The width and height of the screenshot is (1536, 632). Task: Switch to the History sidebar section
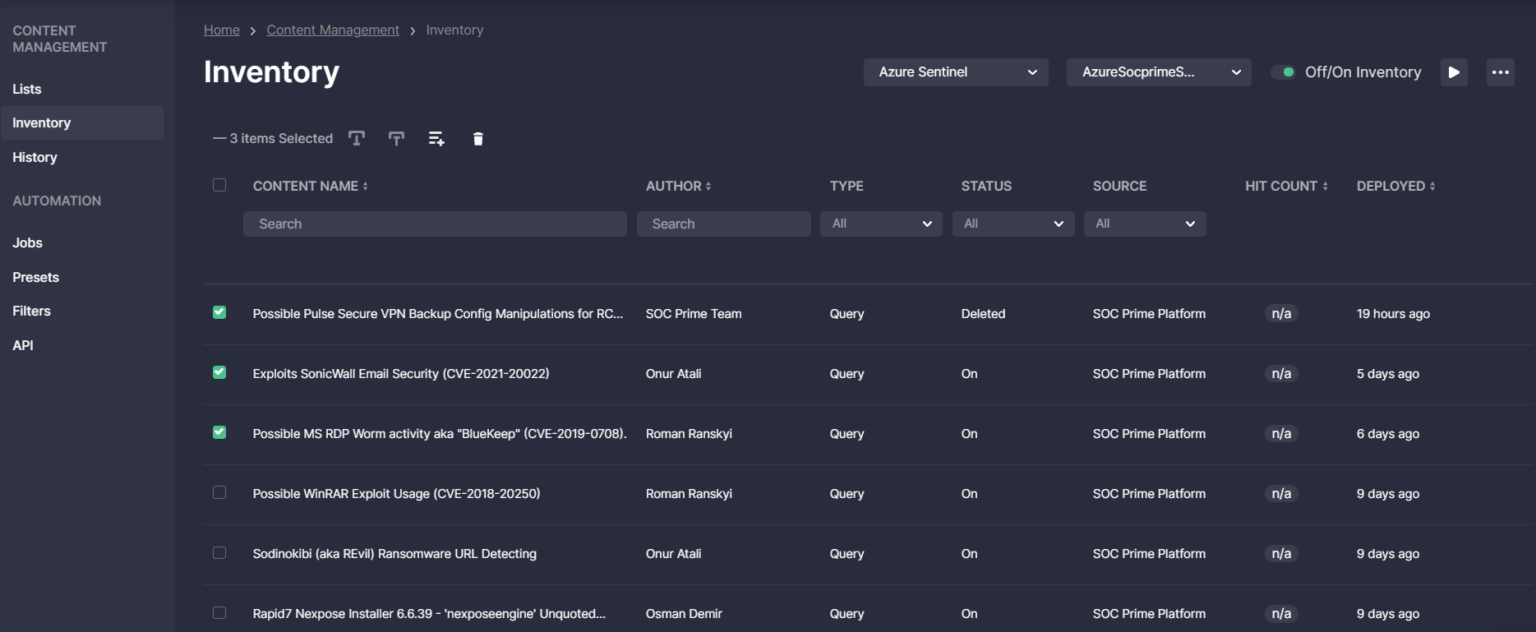[x=34, y=157]
